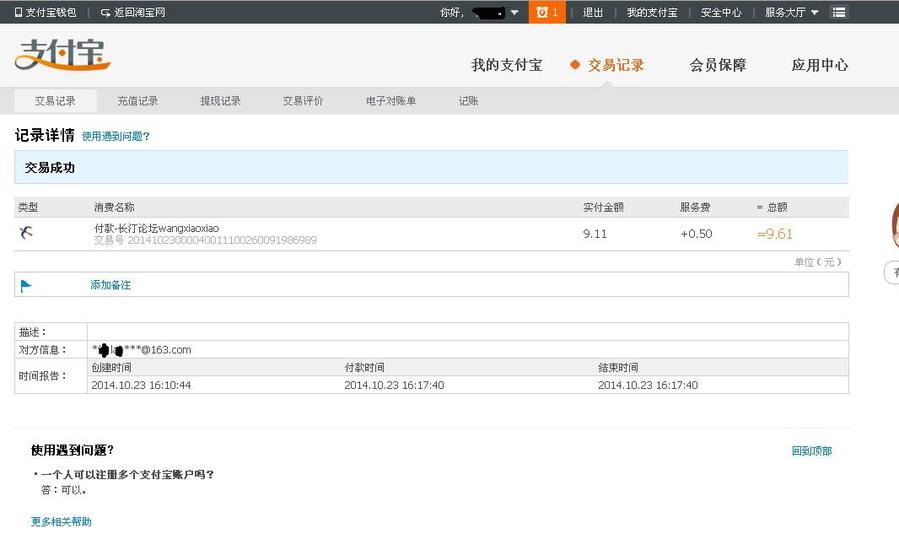The image size is (899, 534).
Task: Click the 支付宝 logo
Action: tap(62, 55)
